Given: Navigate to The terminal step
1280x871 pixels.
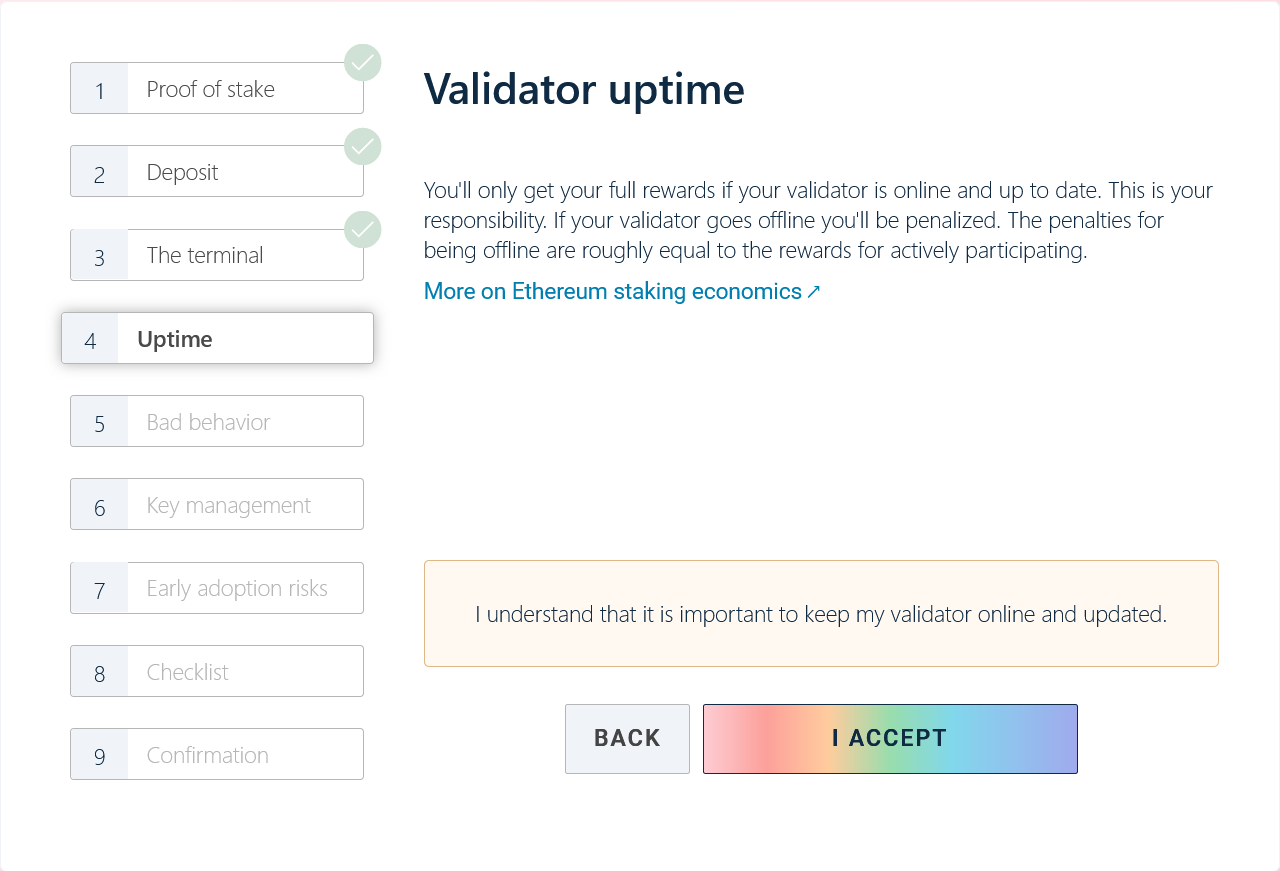Looking at the screenshot, I should (216, 255).
